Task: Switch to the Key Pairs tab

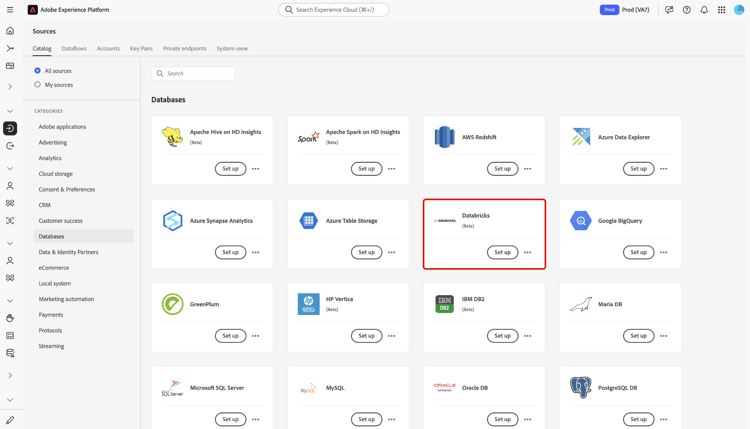Action: point(141,48)
